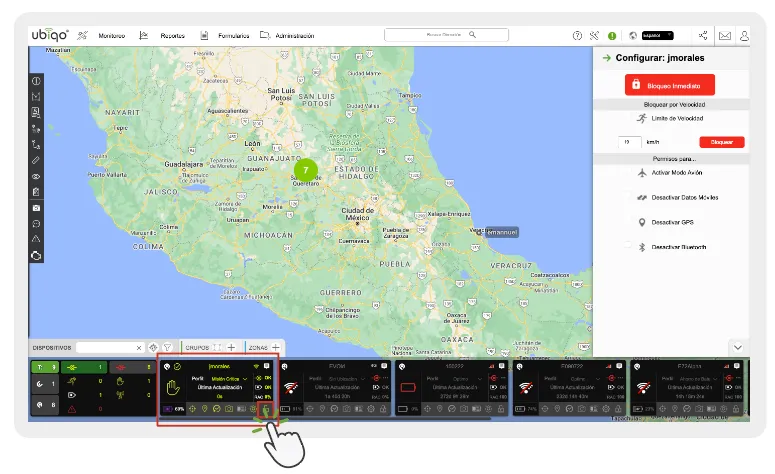Open the message icon on the jmorales card
The width and height of the screenshot is (775, 474).
266,366
